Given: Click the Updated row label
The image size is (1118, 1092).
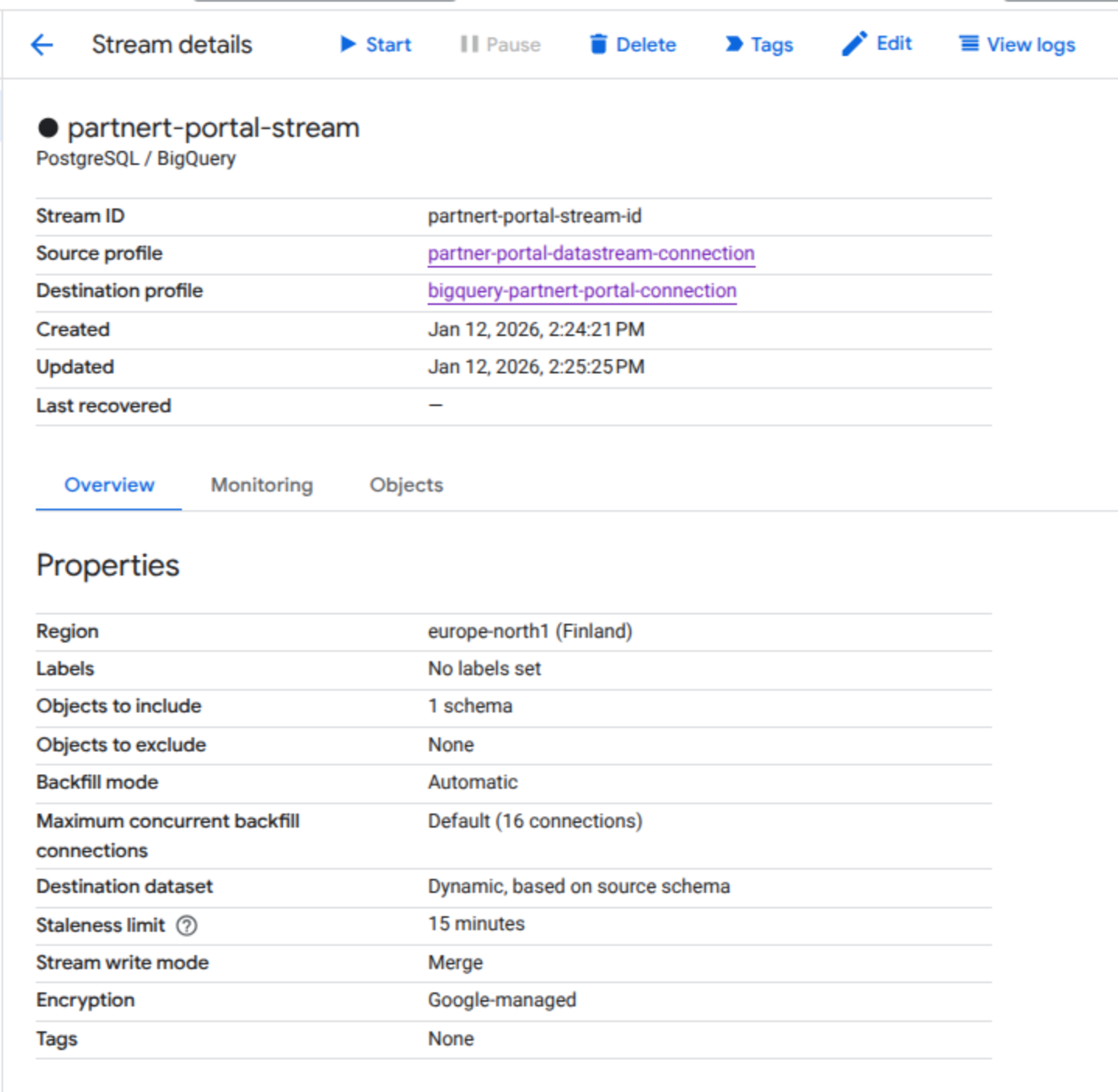Looking at the screenshot, I should click(75, 367).
